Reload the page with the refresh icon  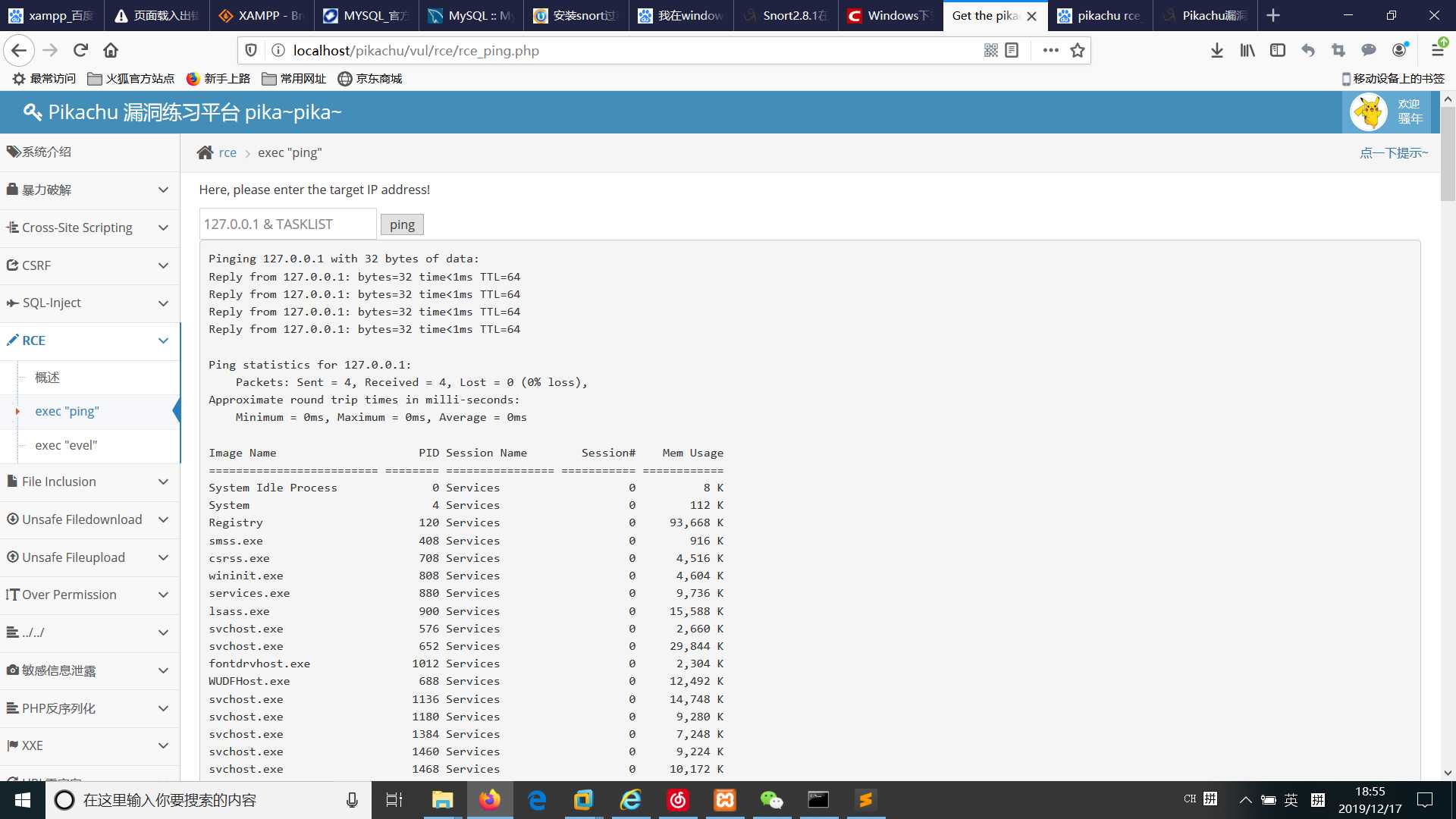(x=80, y=50)
